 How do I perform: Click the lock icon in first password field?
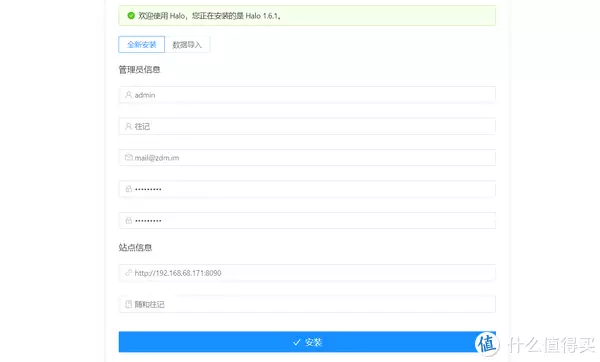[129, 189]
